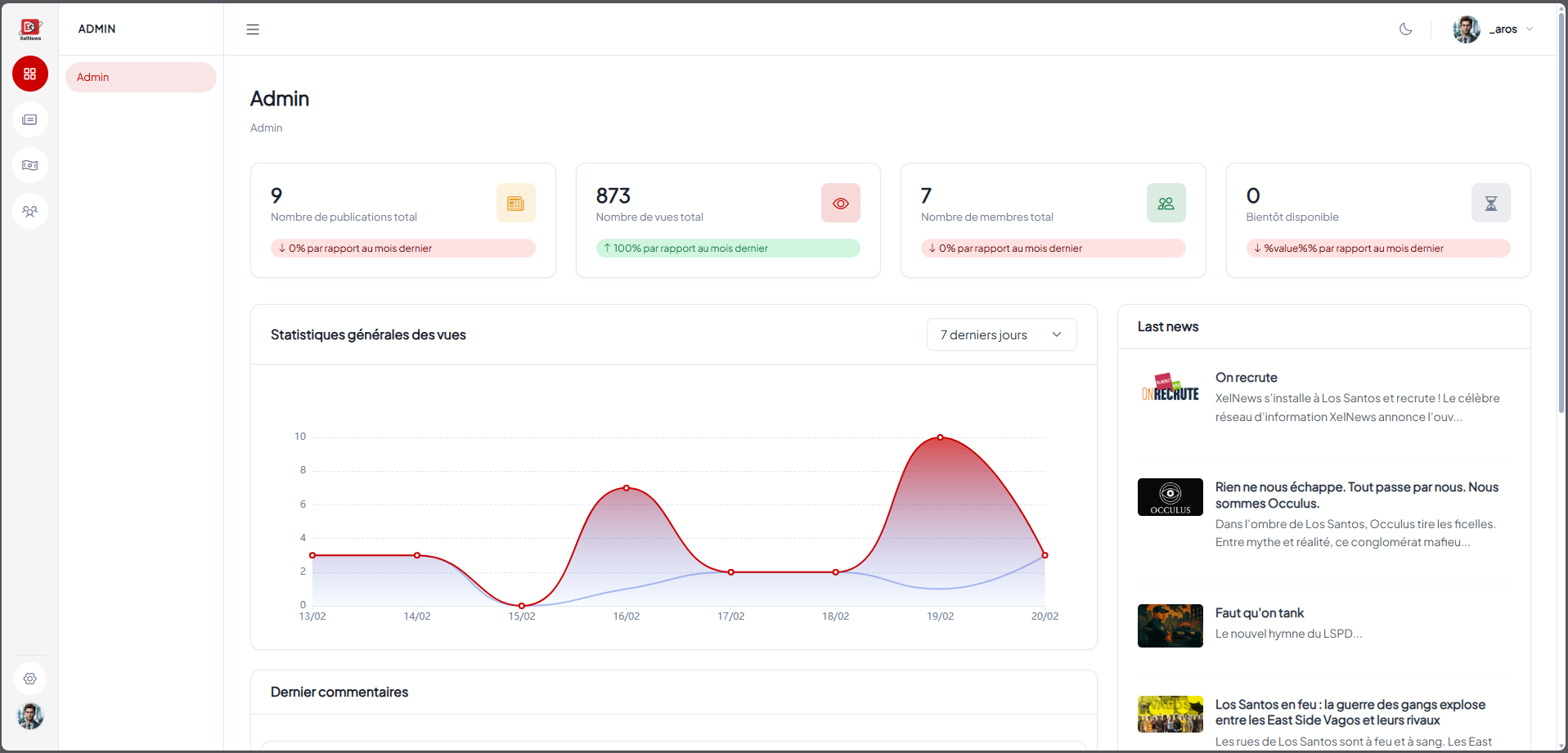Click the Occulus news thumbnail
Viewport: 1568px width, 753px height.
coord(1170,497)
